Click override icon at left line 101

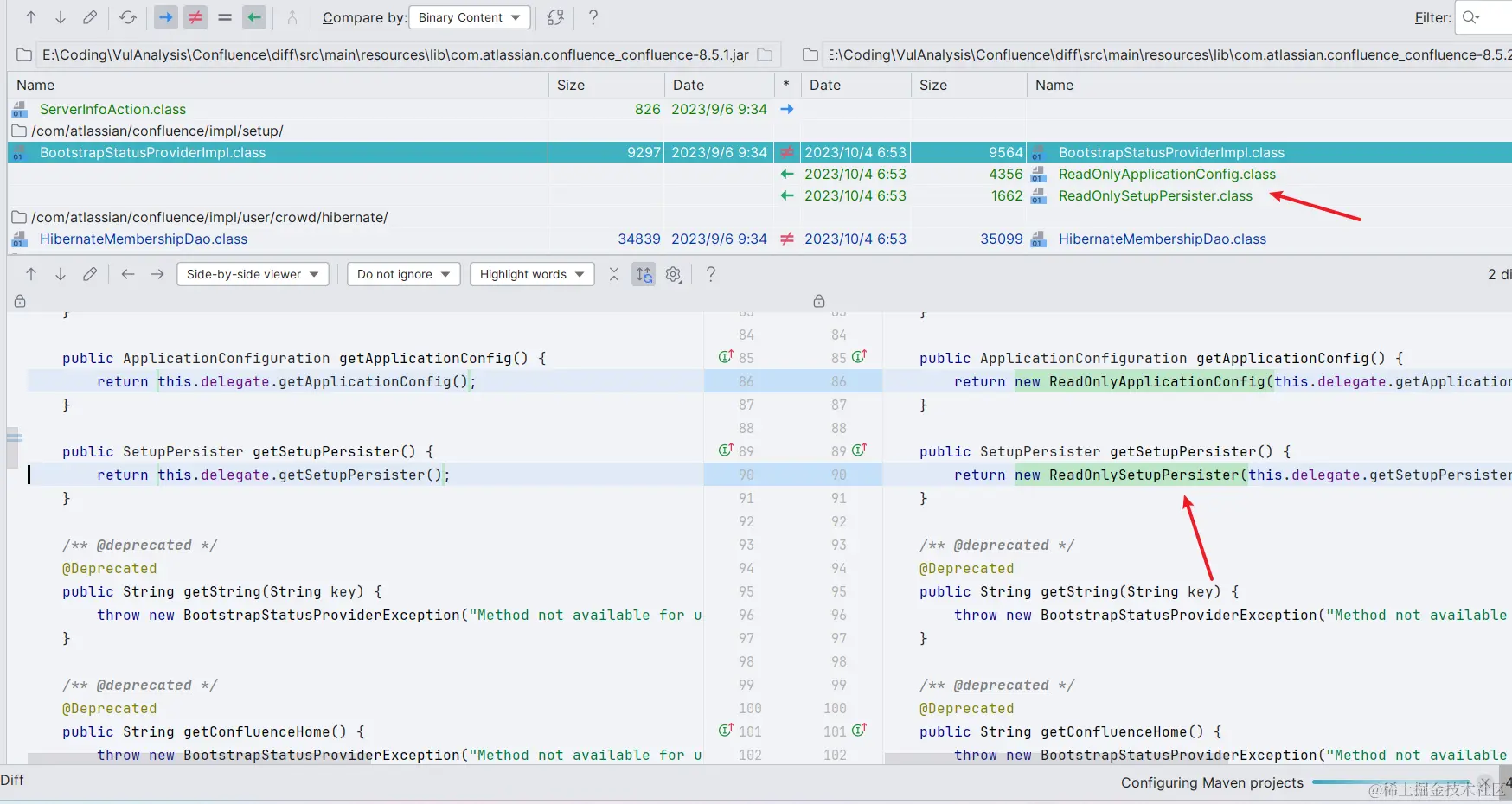(x=726, y=730)
